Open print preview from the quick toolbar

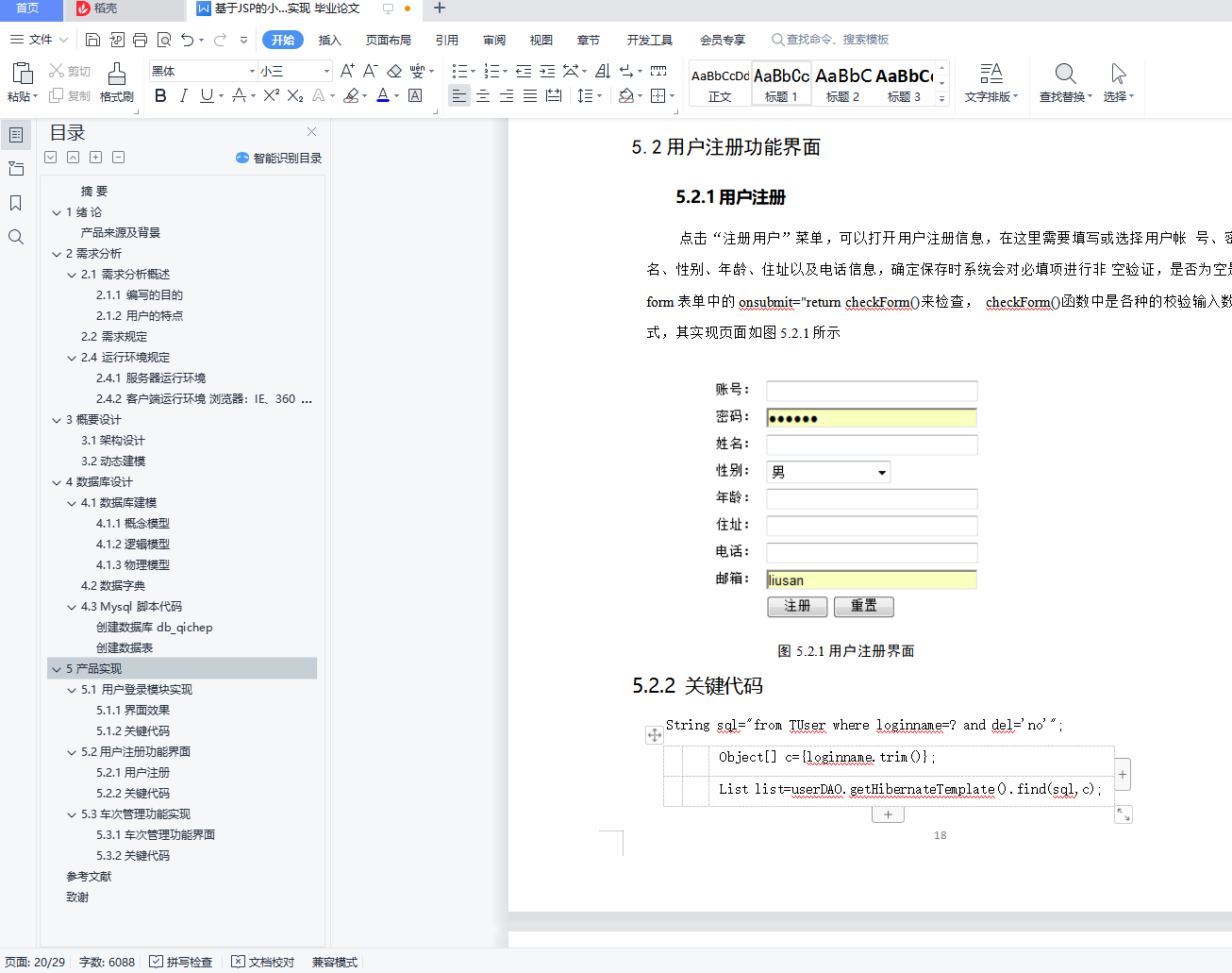click(x=164, y=40)
